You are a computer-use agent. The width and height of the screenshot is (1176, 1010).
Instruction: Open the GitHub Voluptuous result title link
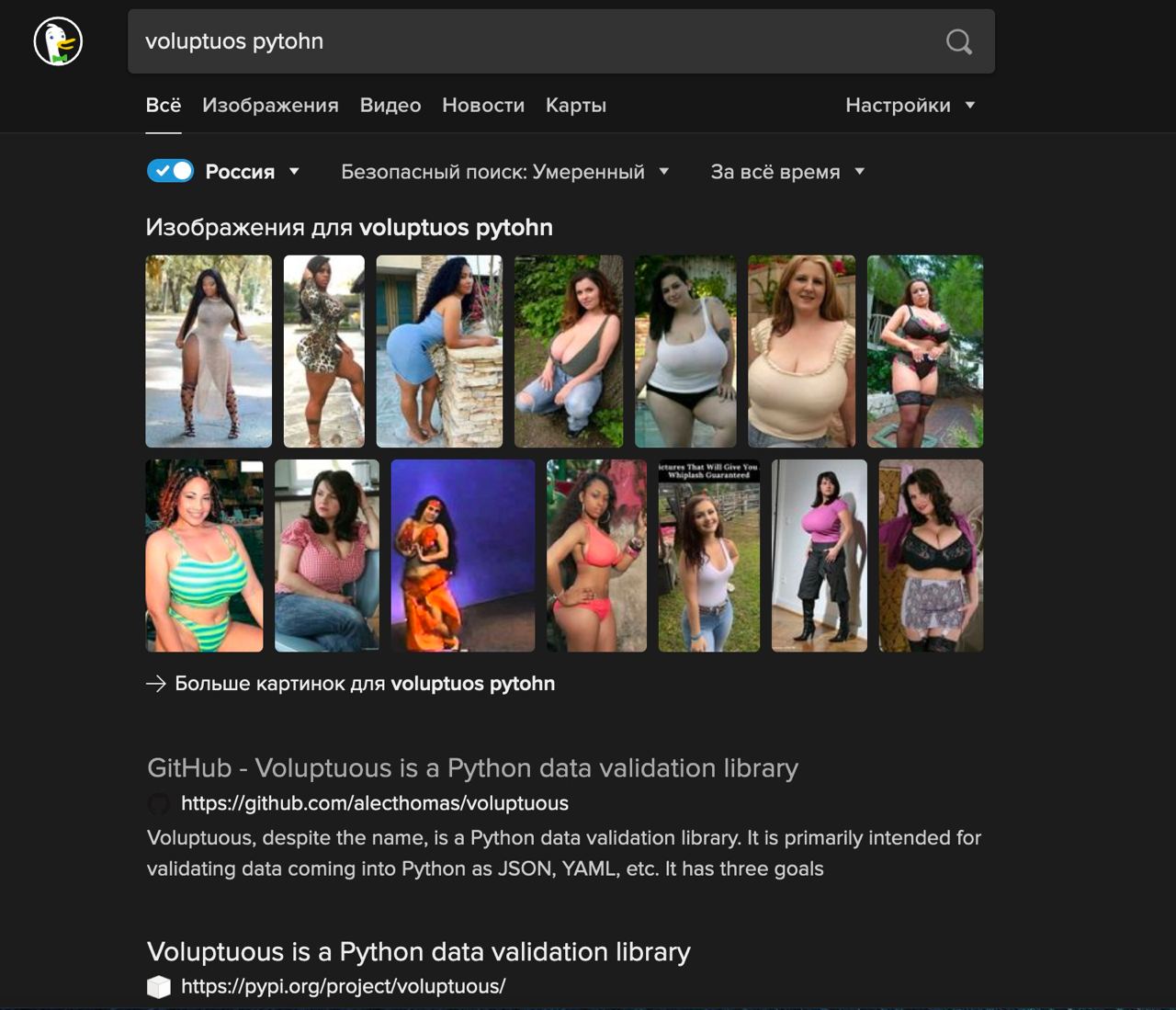472,768
